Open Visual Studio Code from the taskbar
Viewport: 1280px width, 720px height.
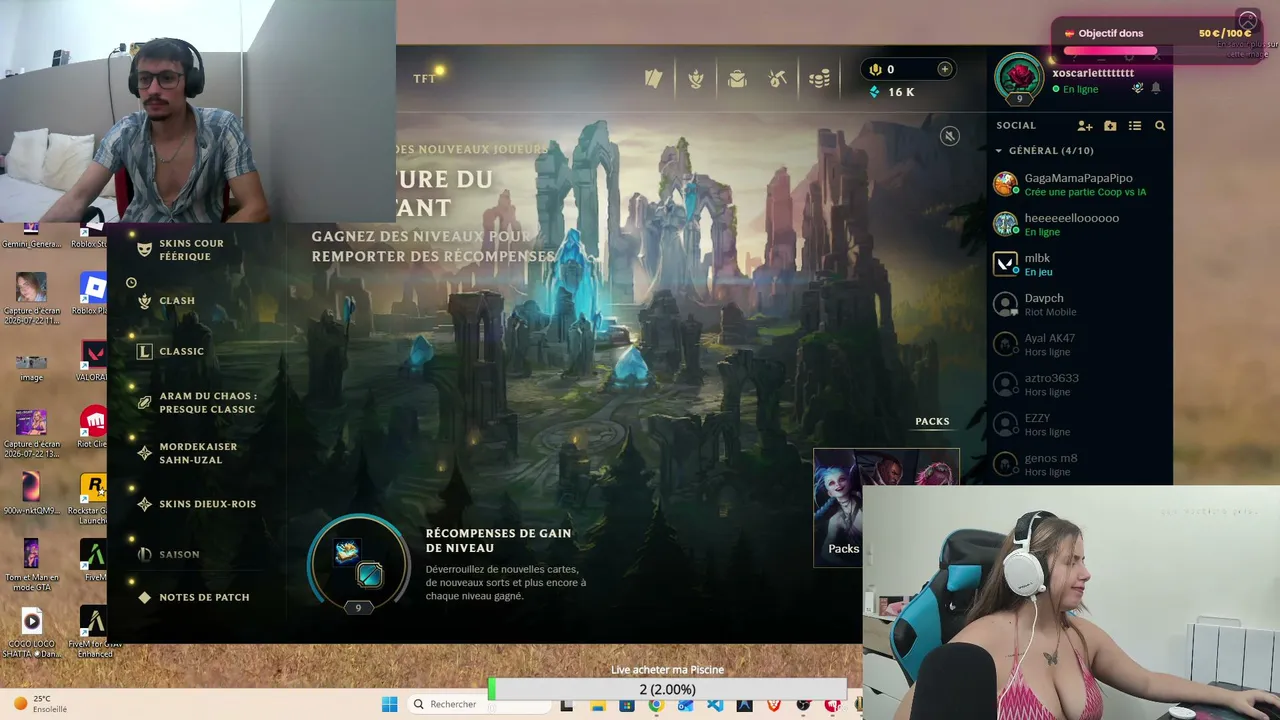tap(715, 705)
